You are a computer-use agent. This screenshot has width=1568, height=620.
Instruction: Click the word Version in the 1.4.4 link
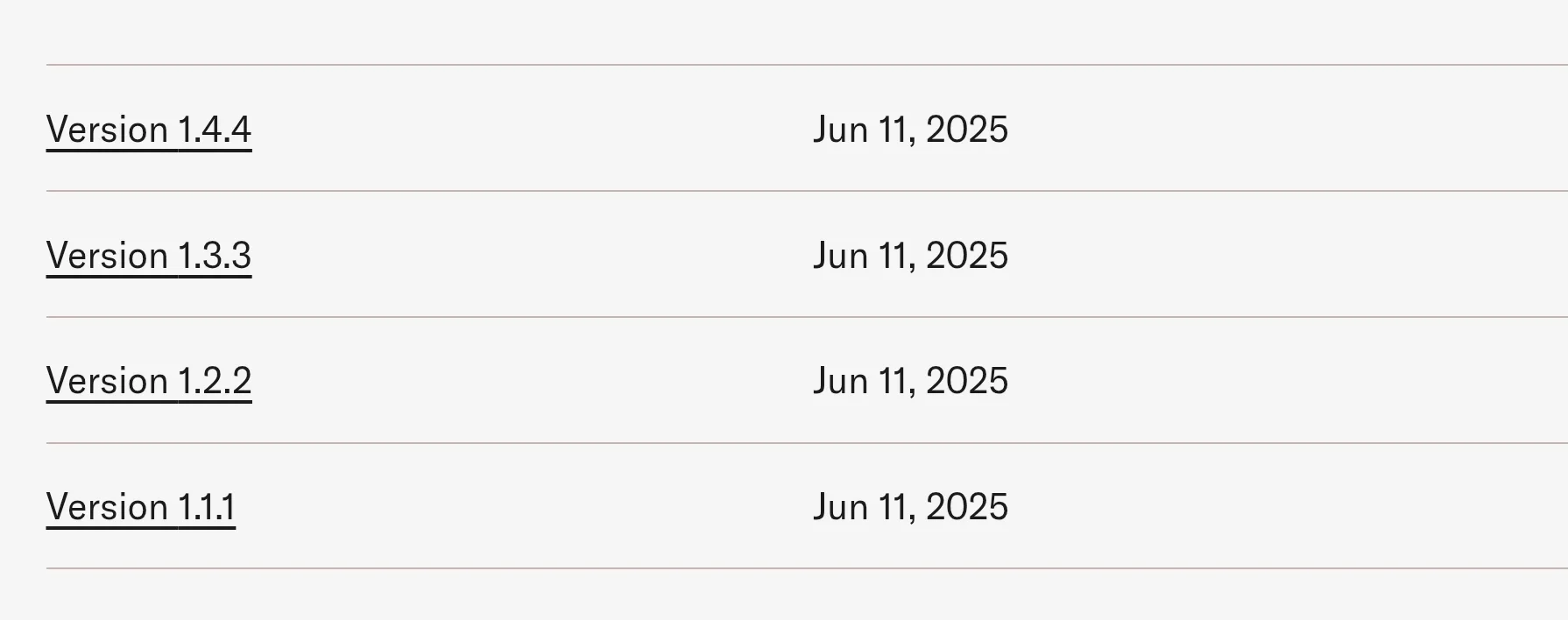107,130
